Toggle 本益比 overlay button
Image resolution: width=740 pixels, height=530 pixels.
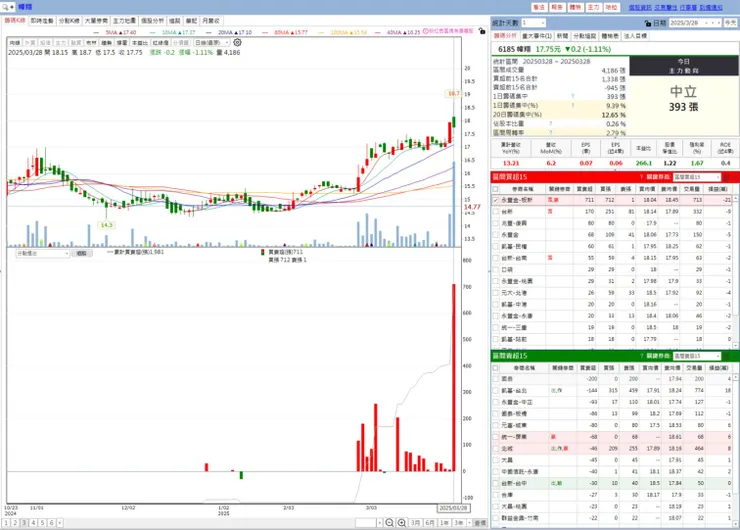coord(140,42)
